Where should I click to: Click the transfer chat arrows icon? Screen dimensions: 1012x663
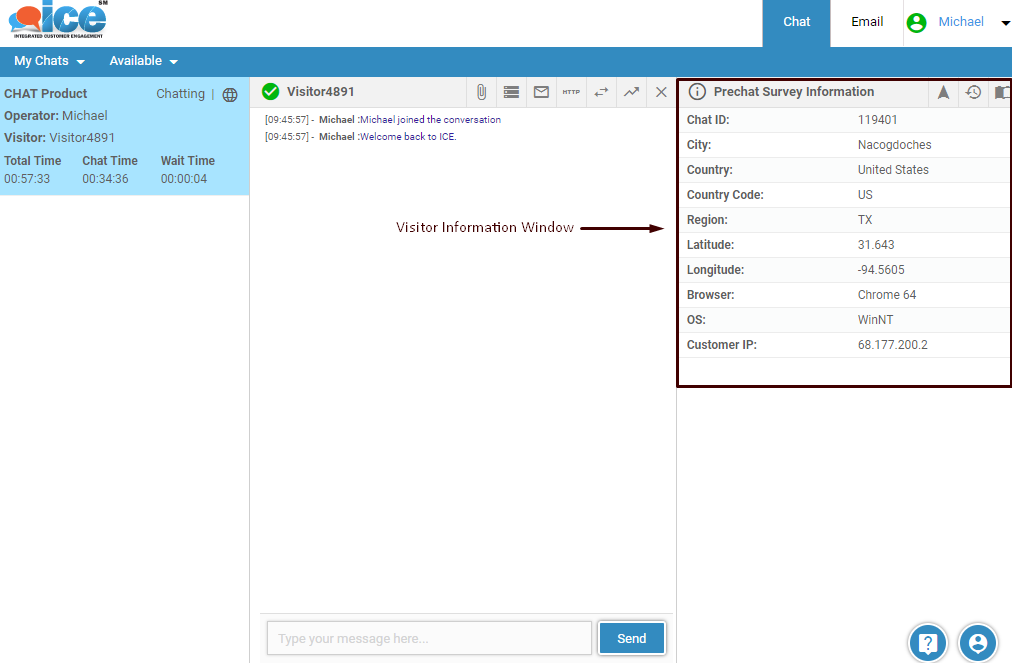pyautogui.click(x=601, y=92)
